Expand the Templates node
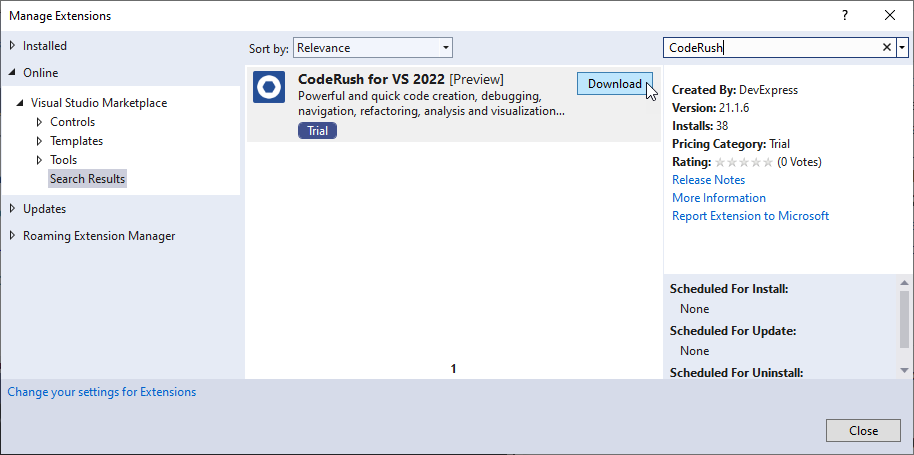This screenshot has width=914, height=455. tap(40, 141)
